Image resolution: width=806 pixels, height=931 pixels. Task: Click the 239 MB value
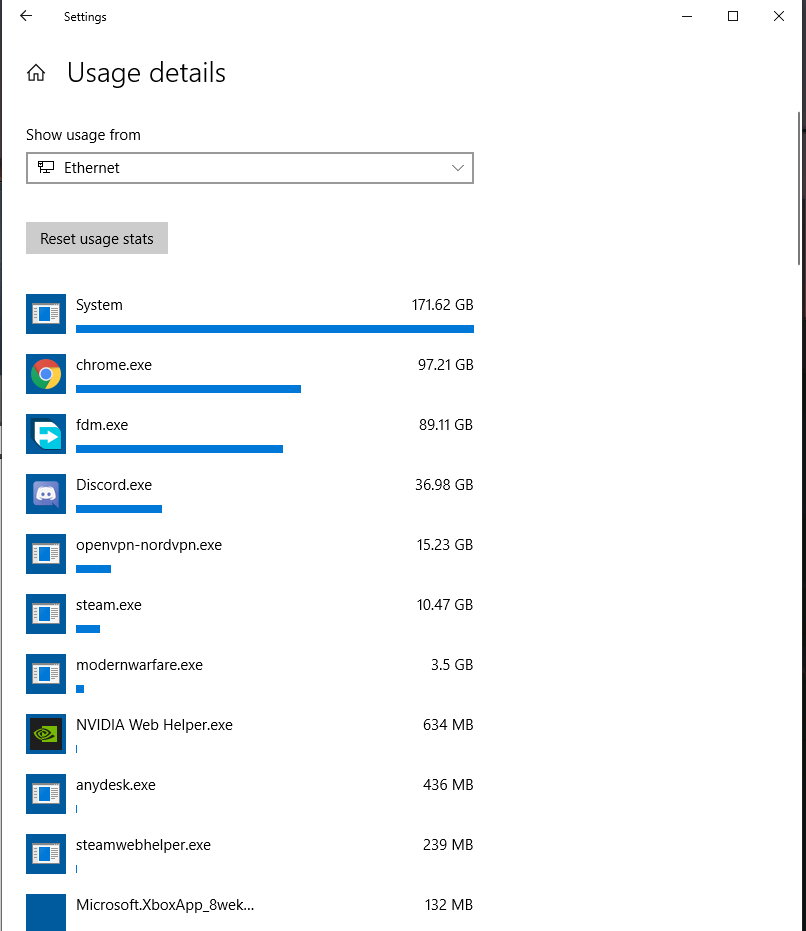pyautogui.click(x=448, y=844)
